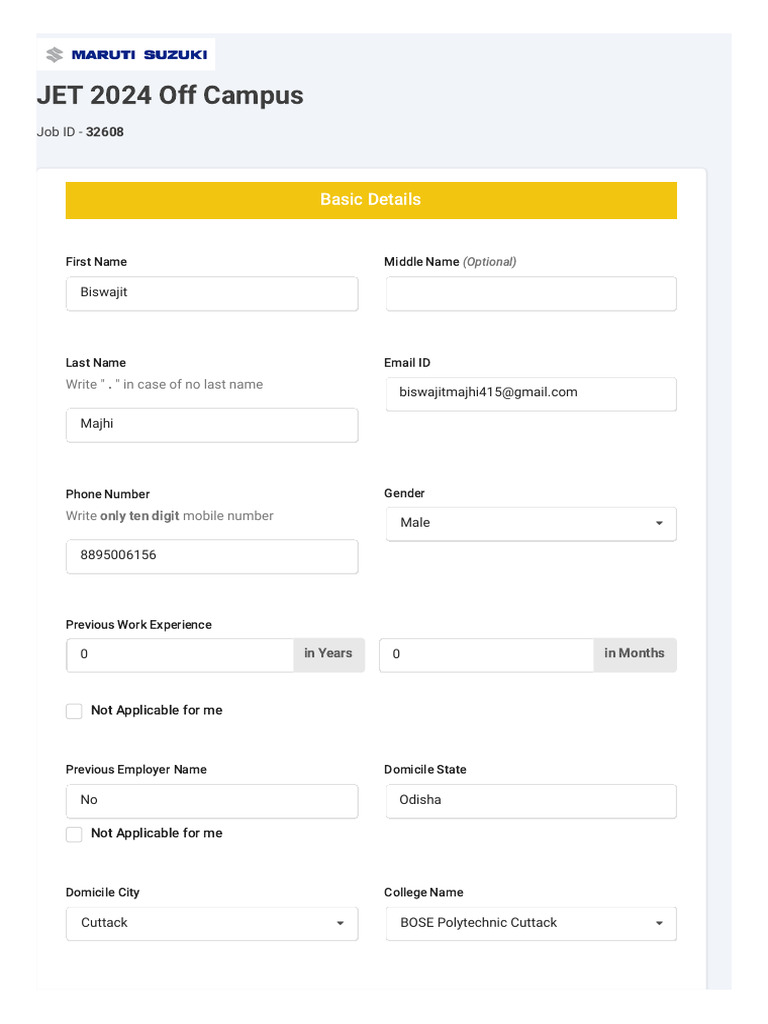Screen dimensions: 768x1024
Task: Click the 'in Months' label addon
Action: click(x=635, y=655)
